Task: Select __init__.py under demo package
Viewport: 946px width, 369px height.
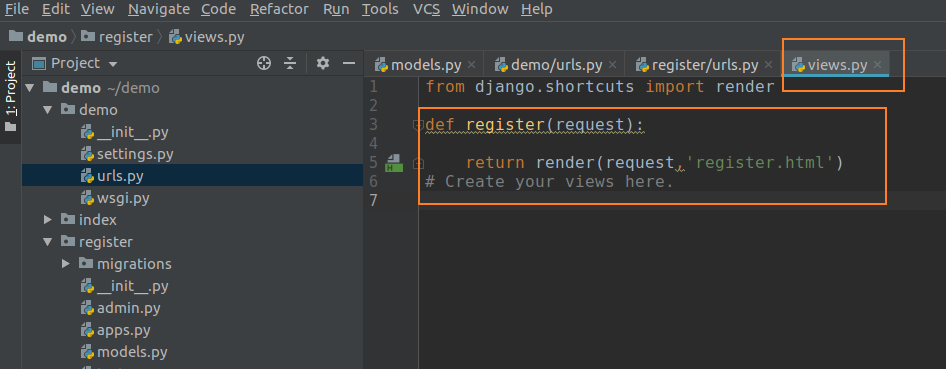Action: click(x=192, y=132)
